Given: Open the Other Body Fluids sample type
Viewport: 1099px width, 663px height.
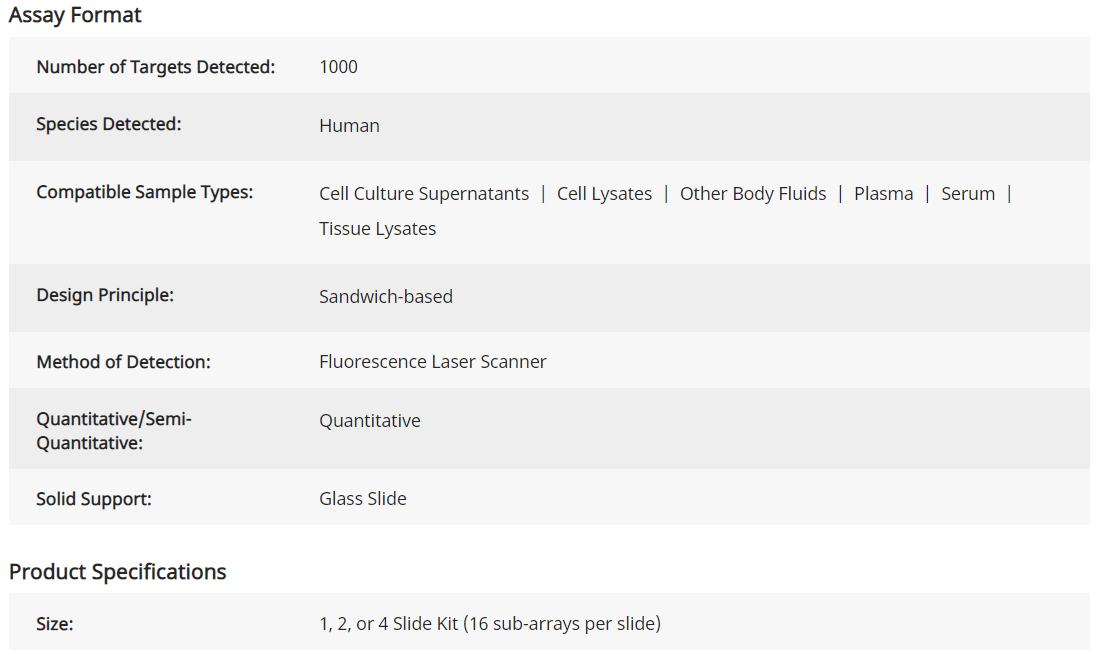Looking at the screenshot, I should coord(753,194).
